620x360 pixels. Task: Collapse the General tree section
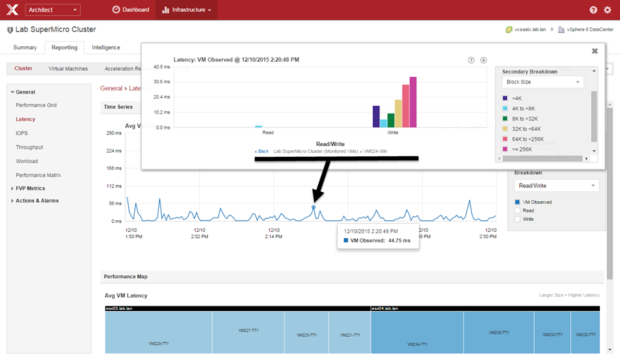12,92
